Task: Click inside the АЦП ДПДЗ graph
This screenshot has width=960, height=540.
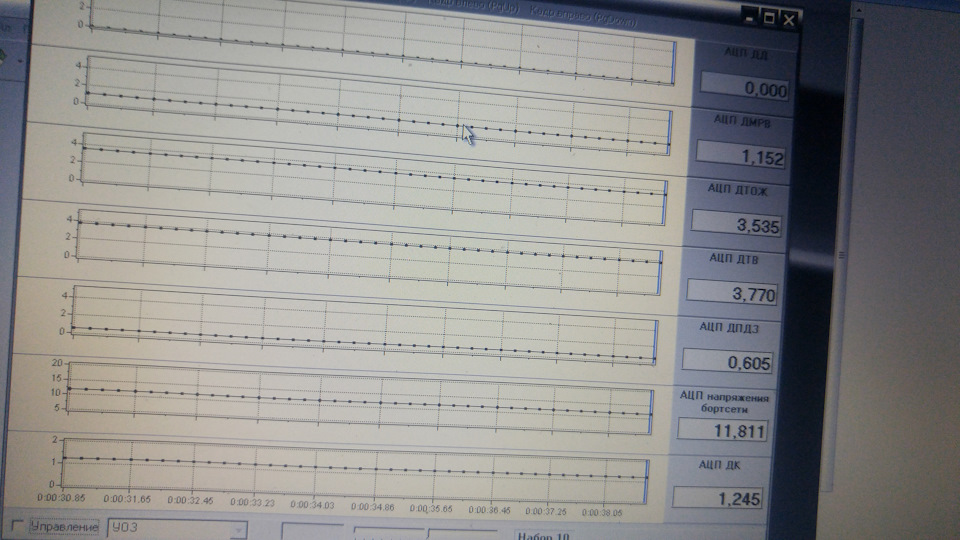Action: tap(365, 325)
